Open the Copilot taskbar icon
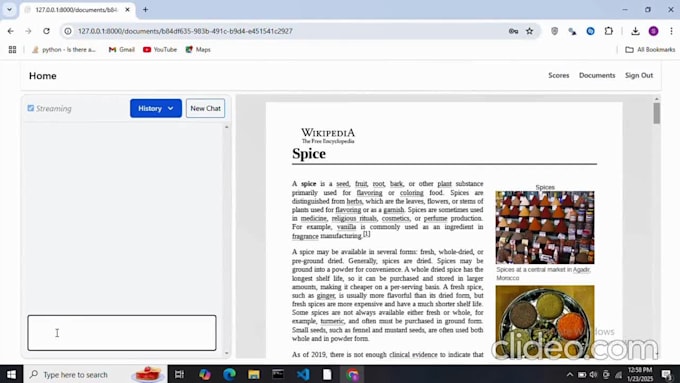This screenshot has width=680, height=383. (x=205, y=374)
